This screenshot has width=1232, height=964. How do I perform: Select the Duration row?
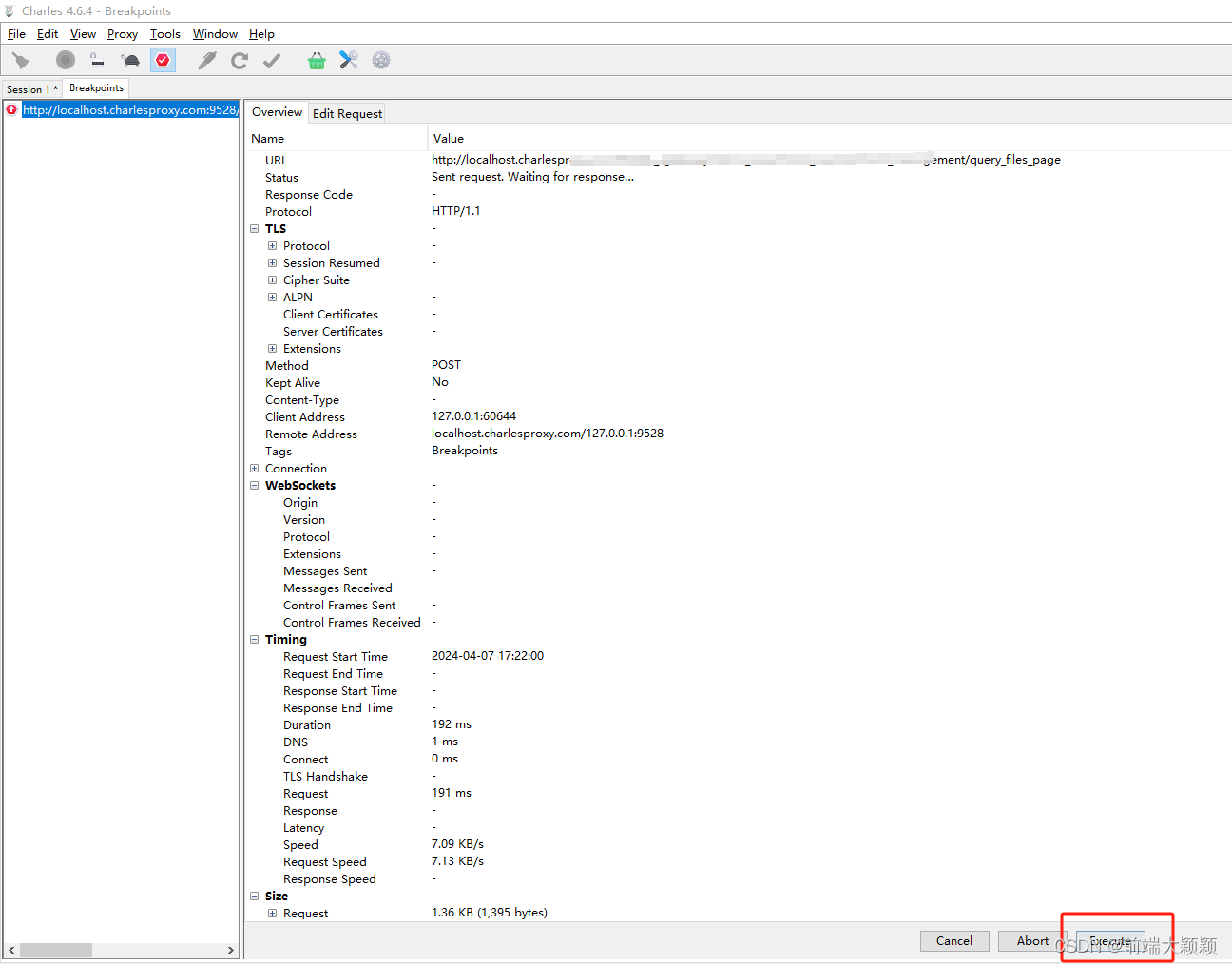738,725
